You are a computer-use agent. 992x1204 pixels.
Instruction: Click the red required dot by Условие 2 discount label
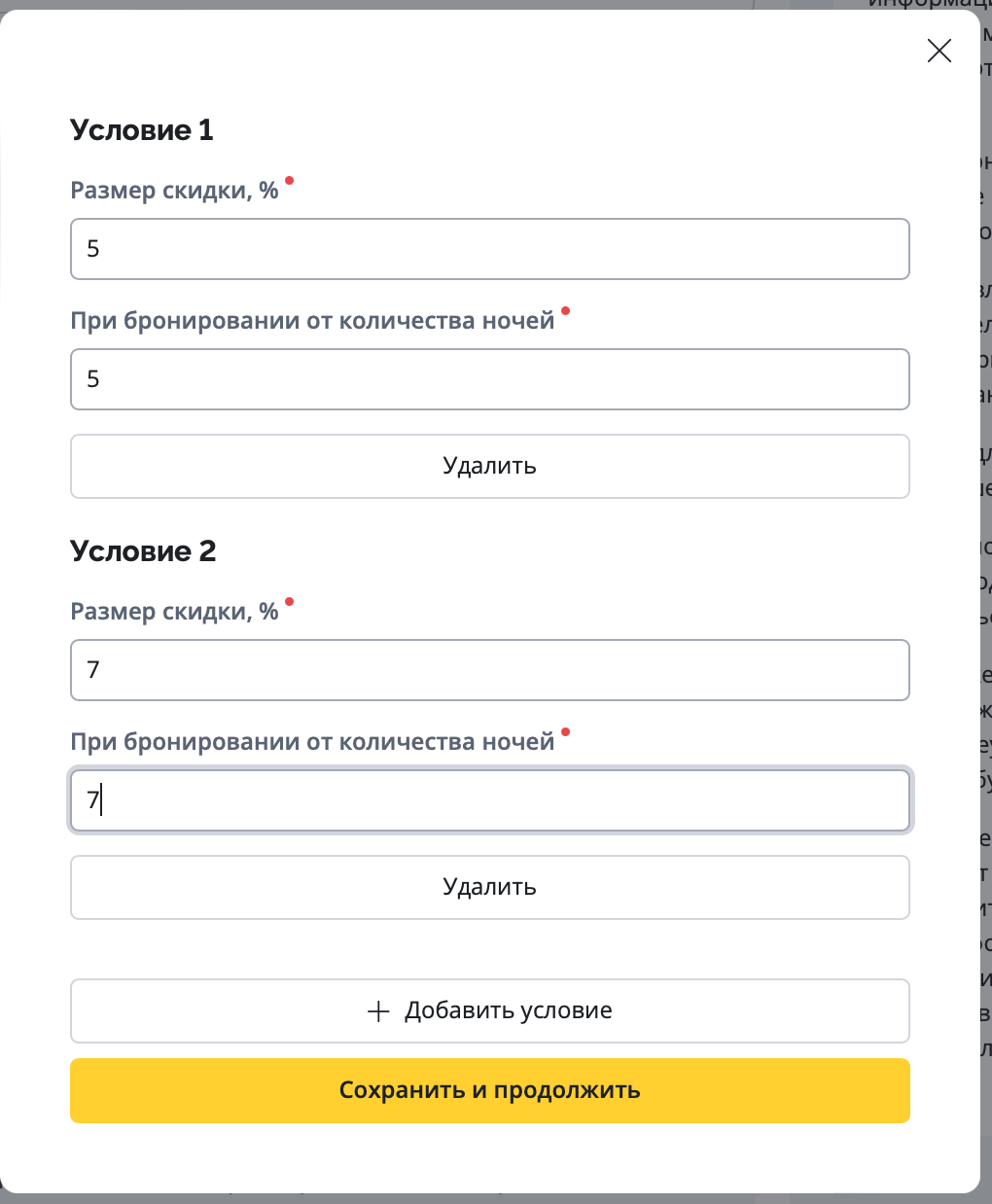(x=289, y=602)
